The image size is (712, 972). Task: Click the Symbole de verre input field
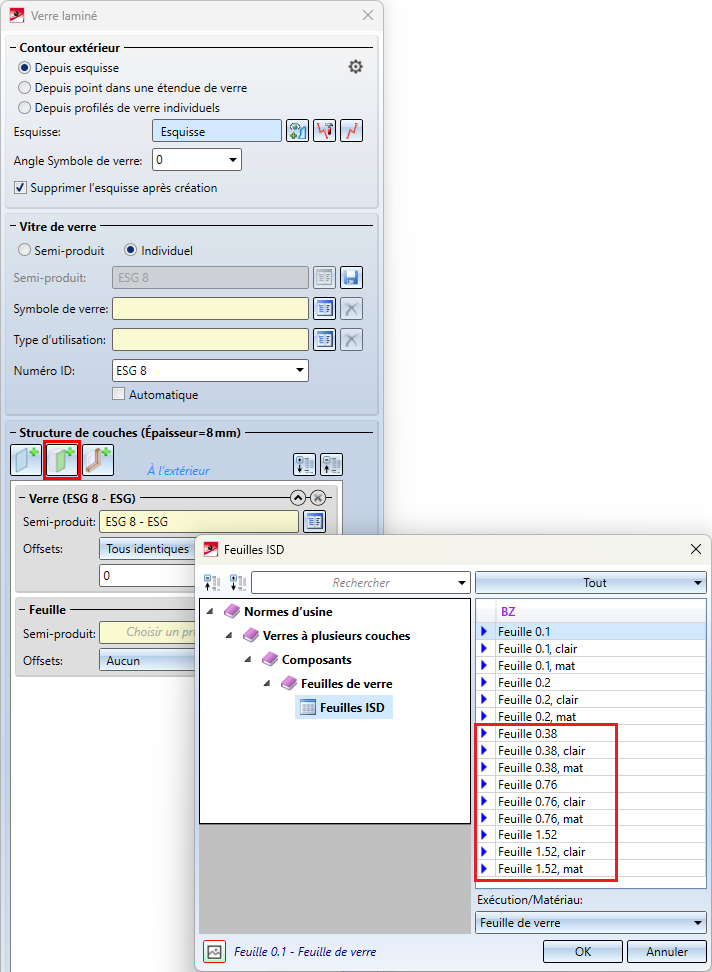210,308
